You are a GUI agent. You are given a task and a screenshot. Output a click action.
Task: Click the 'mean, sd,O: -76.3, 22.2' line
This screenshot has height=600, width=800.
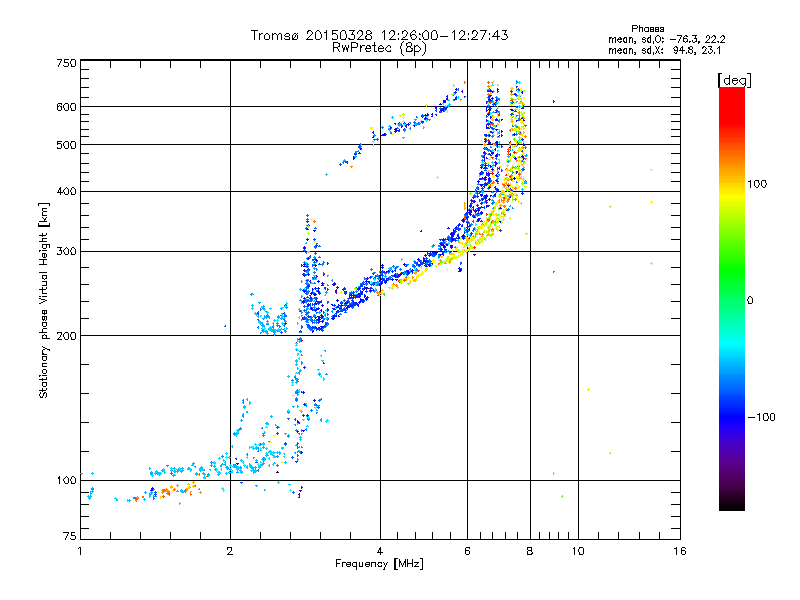pyautogui.click(x=666, y=39)
